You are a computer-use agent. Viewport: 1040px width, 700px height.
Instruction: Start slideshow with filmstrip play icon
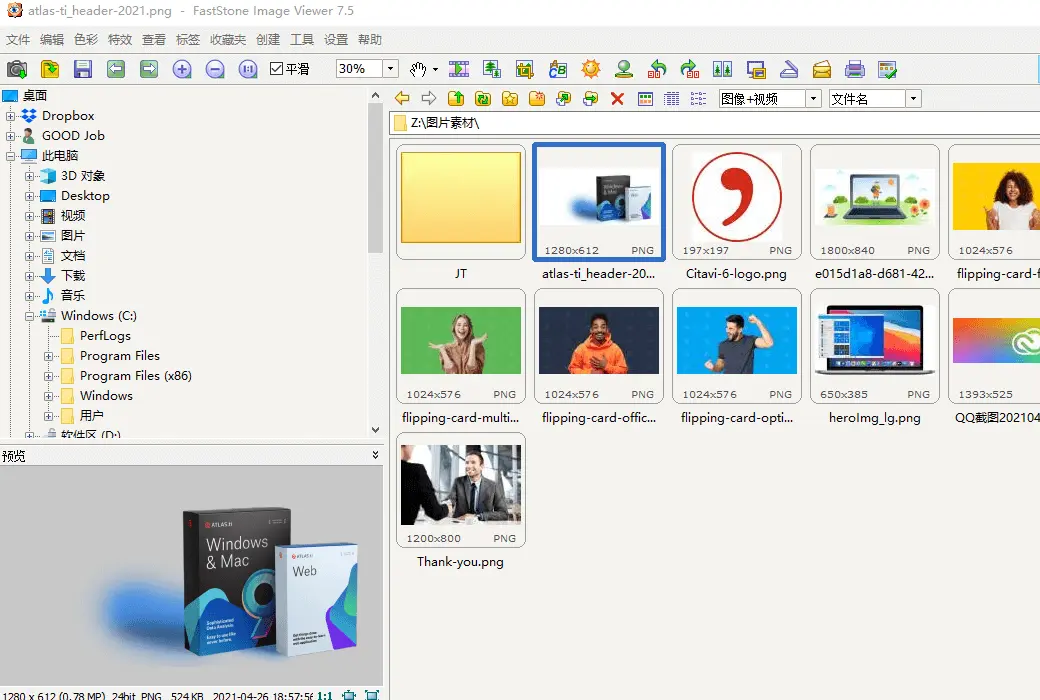coord(459,69)
